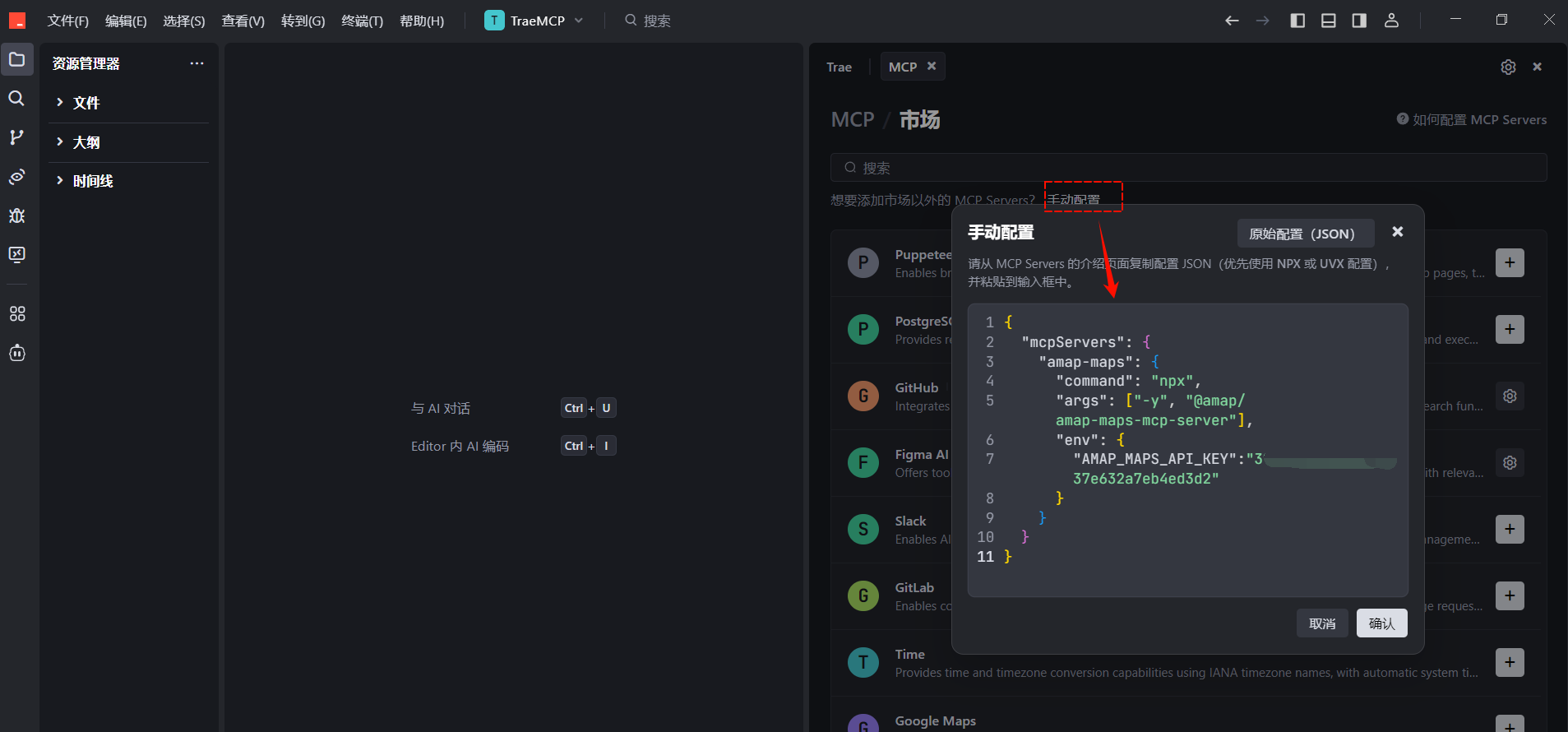The width and height of the screenshot is (1568, 732).
Task: Open explorer more actions ellipsis
Action: [197, 63]
